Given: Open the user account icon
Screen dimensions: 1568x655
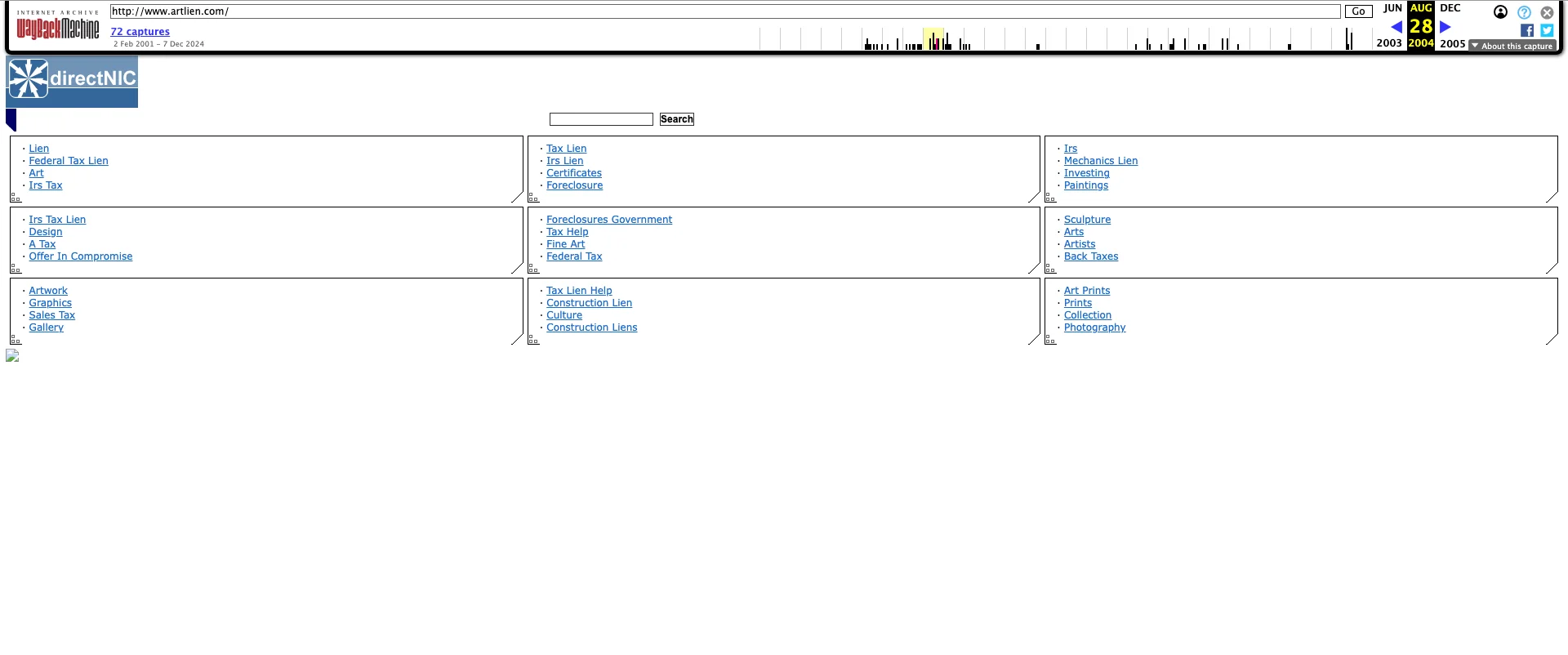Looking at the screenshot, I should point(1500,12).
